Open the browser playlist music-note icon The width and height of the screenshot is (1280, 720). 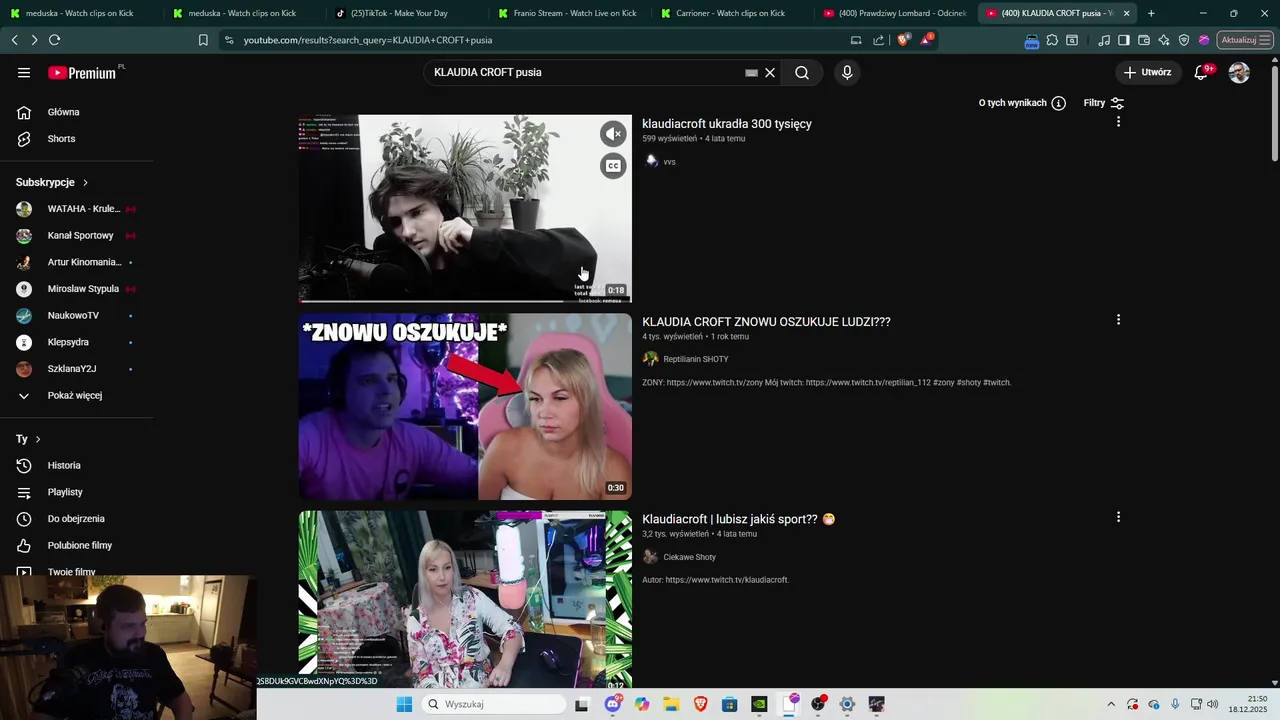click(1104, 40)
